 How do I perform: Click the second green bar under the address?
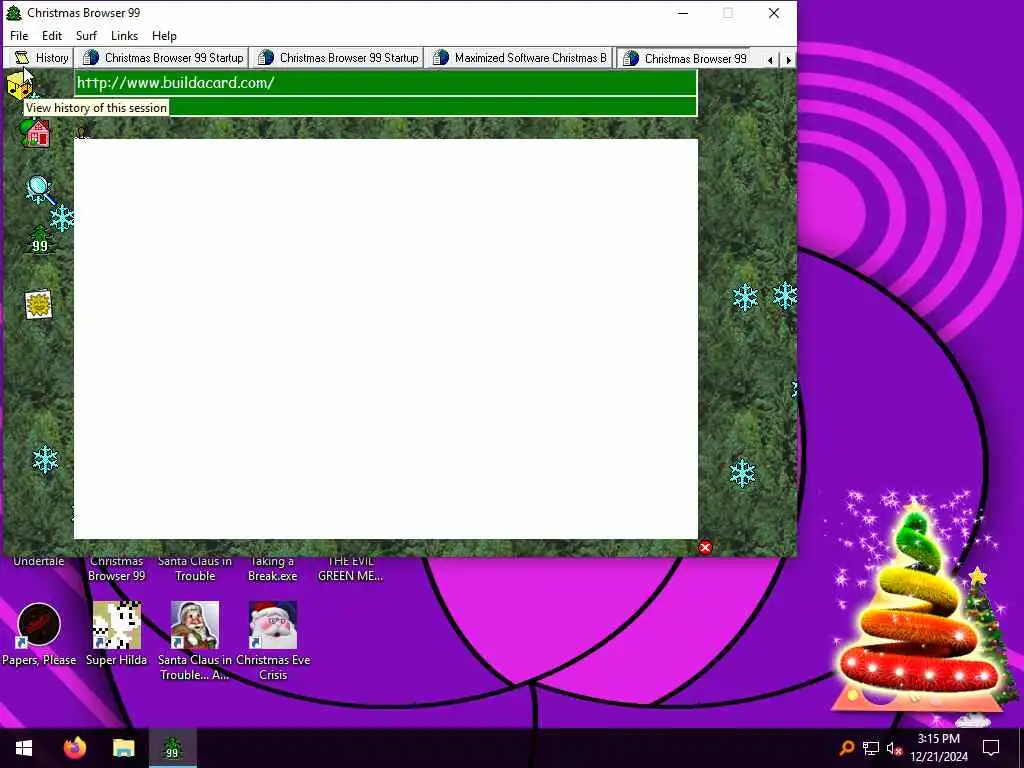pyautogui.click(x=432, y=106)
